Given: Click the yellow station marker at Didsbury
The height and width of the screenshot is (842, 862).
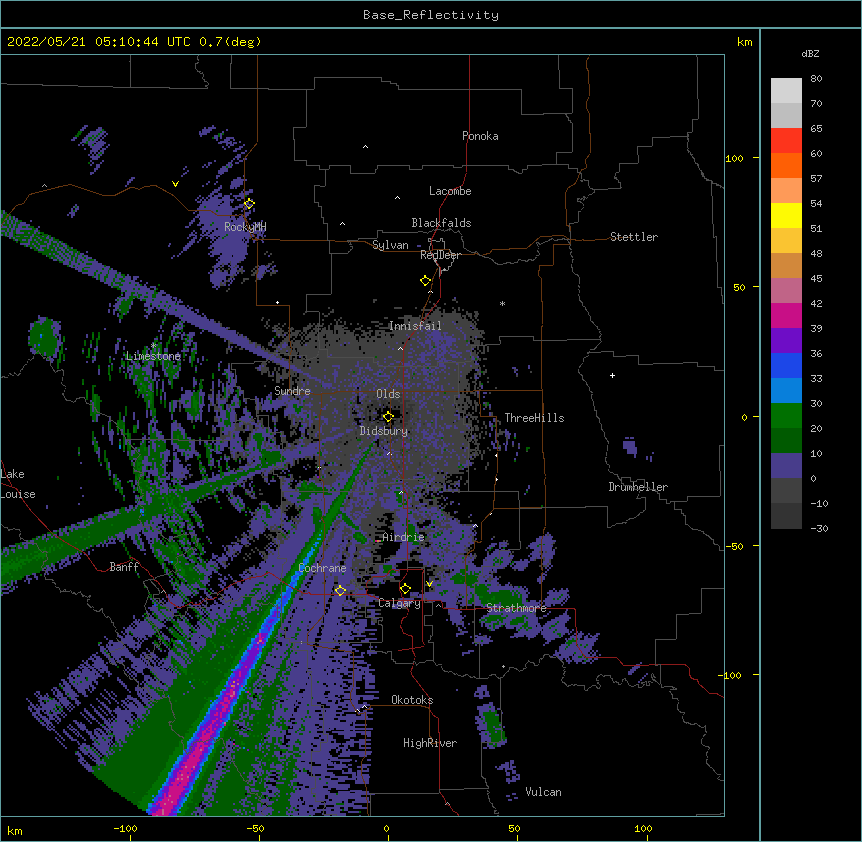Looking at the screenshot, I should point(388,417).
